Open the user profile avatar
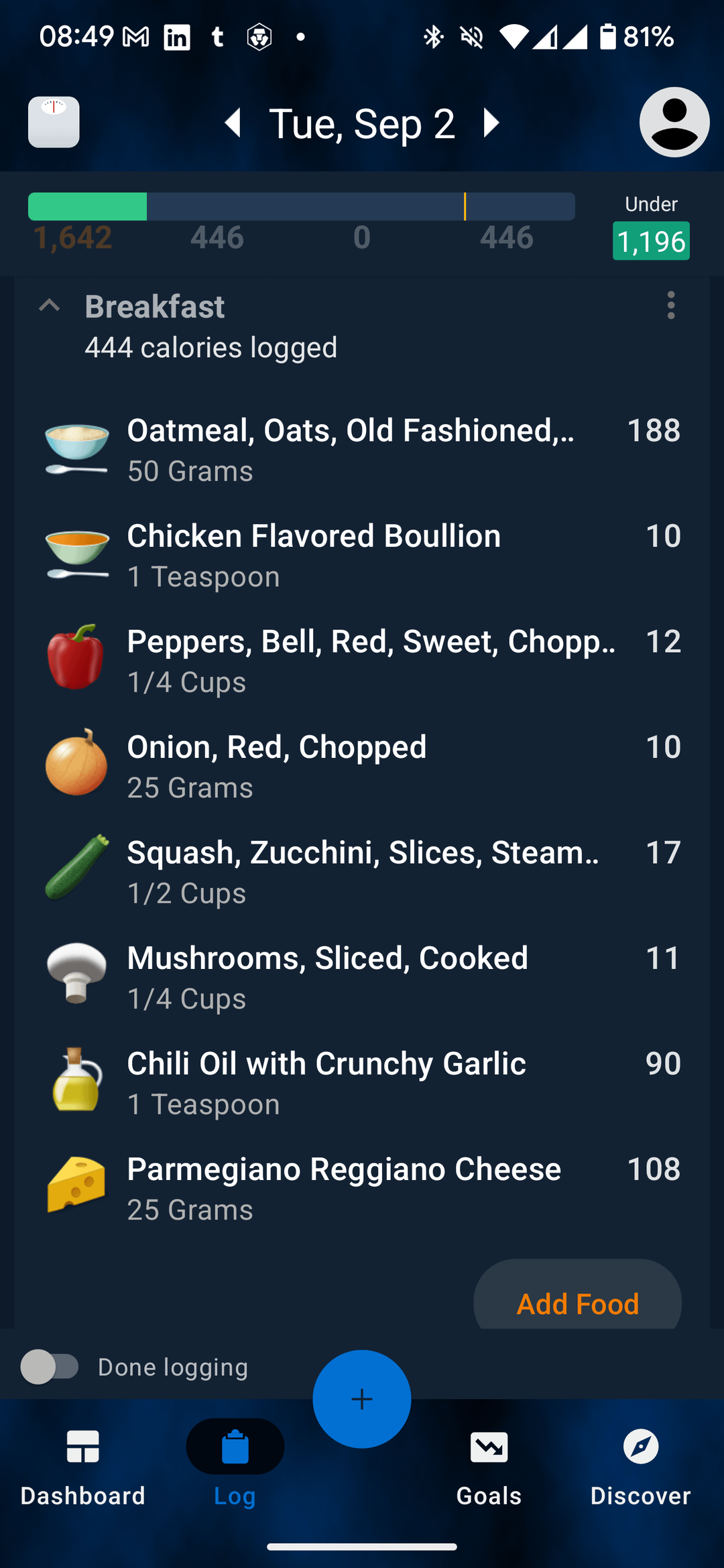This screenshot has height=1568, width=724. pos(674,122)
